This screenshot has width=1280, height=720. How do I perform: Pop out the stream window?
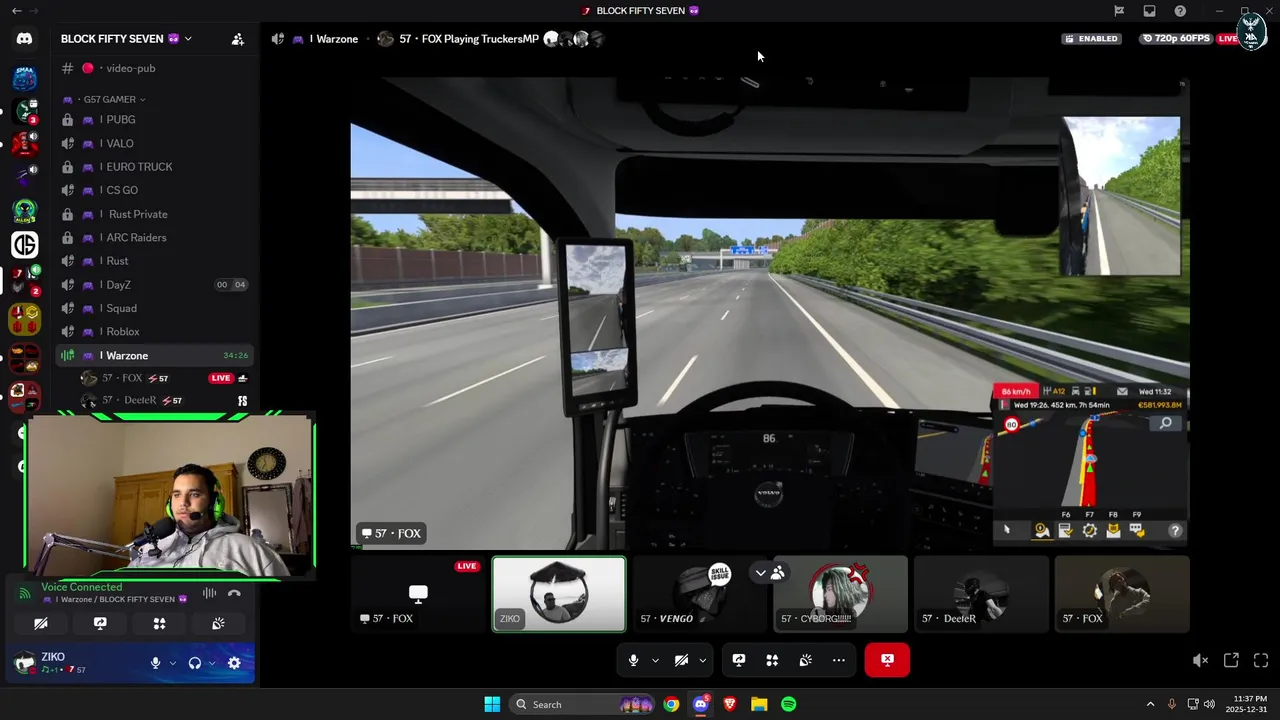pyautogui.click(x=1231, y=660)
